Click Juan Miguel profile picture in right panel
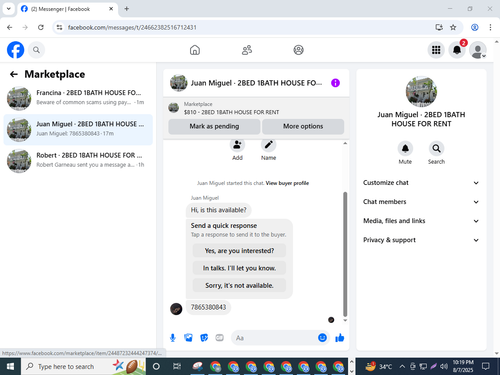 click(x=421, y=92)
